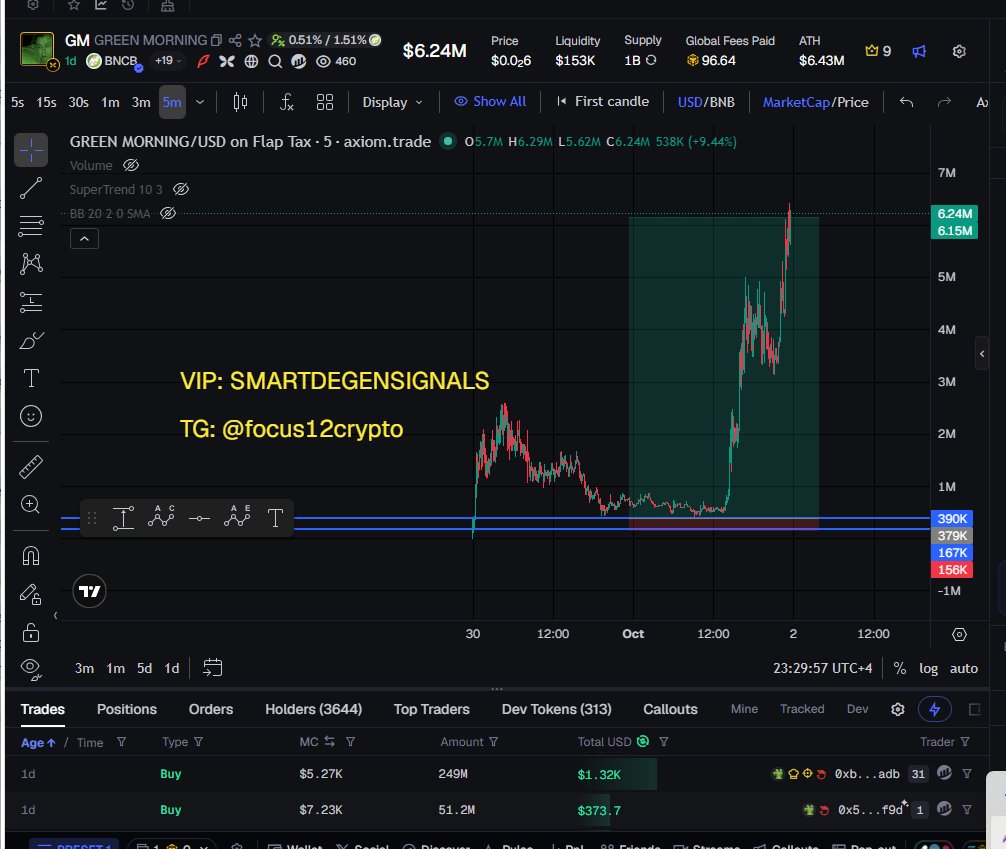
Task: Filter trades by MC column
Action: [x=350, y=742]
